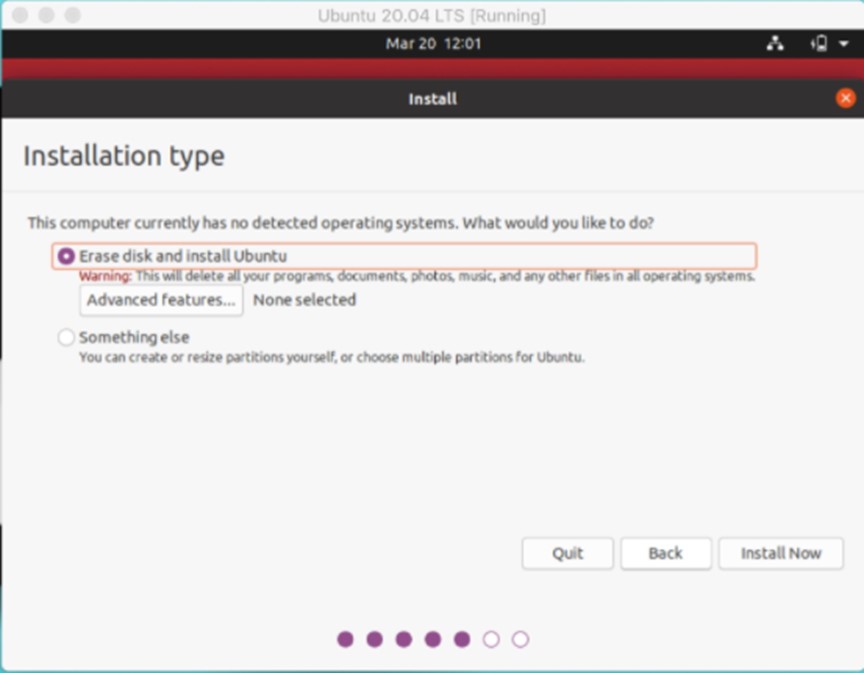Image resolution: width=864 pixels, height=673 pixels.
Task: Click the Install title bar label
Action: [x=433, y=99]
